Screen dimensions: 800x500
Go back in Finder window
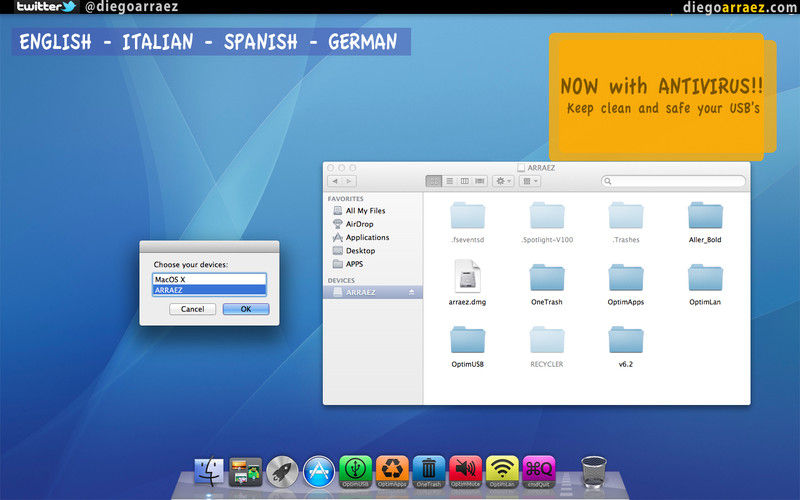point(335,181)
